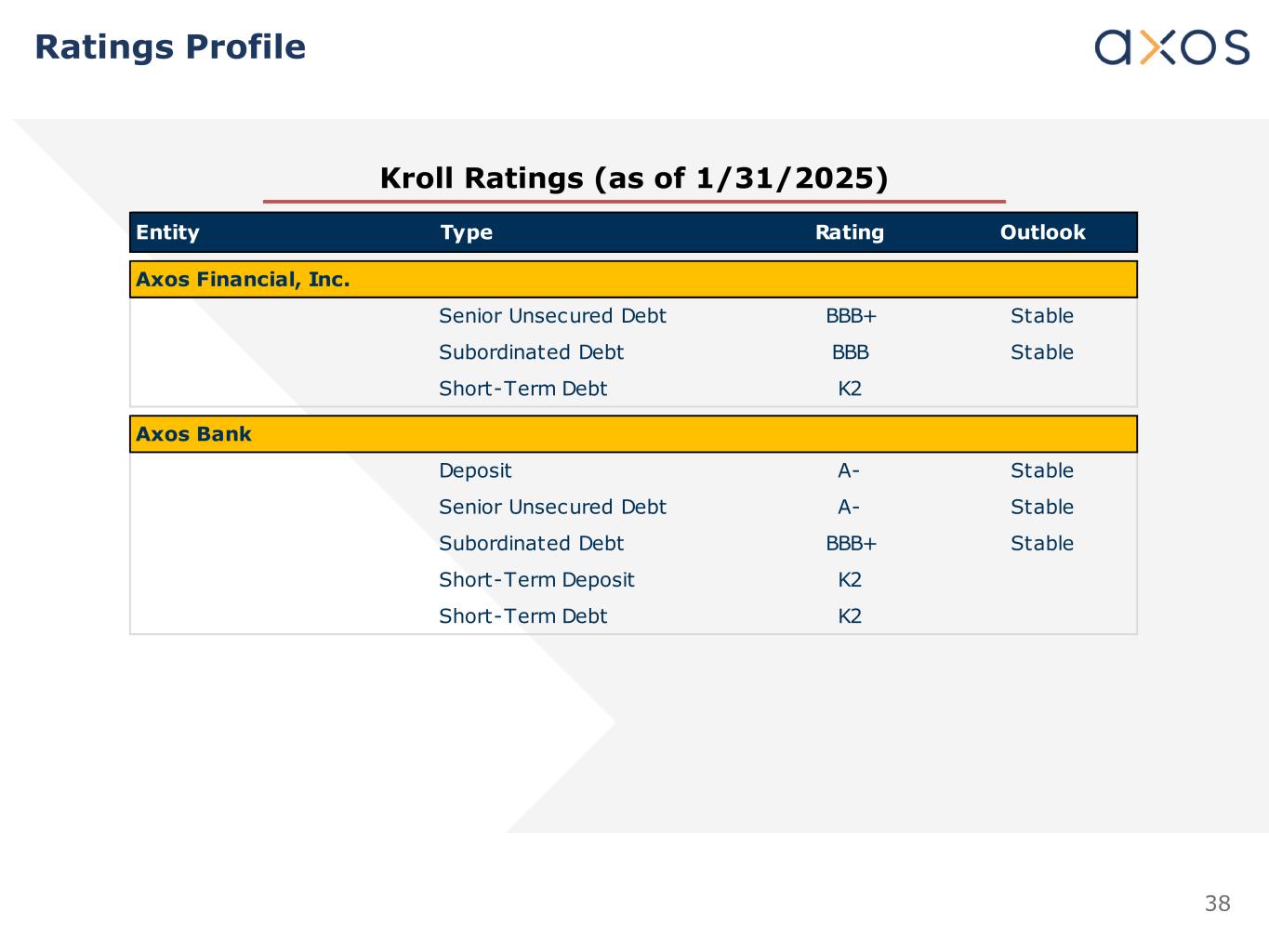Viewport: 1269px width, 952px height.
Task: Click the K2 rating for Short-Term Deposit
Action: (850, 580)
